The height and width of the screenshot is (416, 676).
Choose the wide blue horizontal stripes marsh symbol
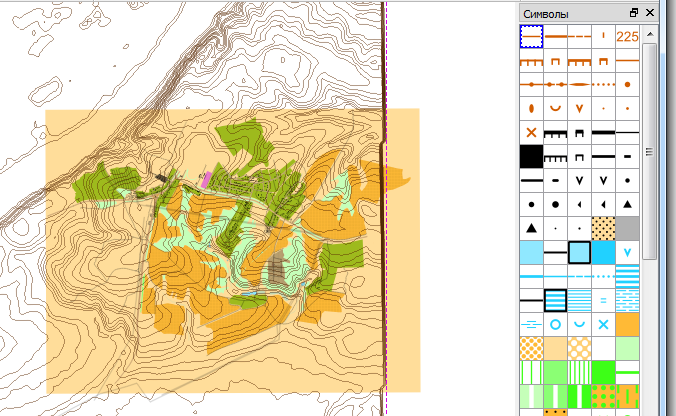click(x=627, y=276)
